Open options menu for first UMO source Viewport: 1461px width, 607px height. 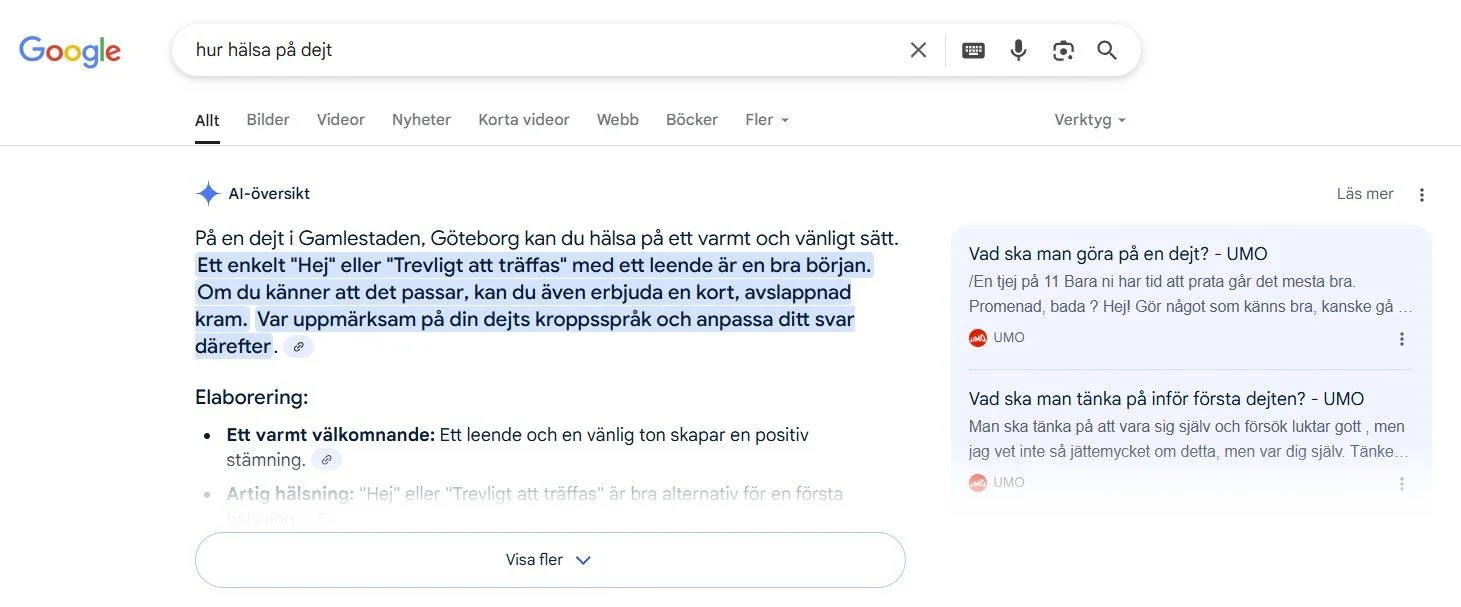(x=1402, y=339)
